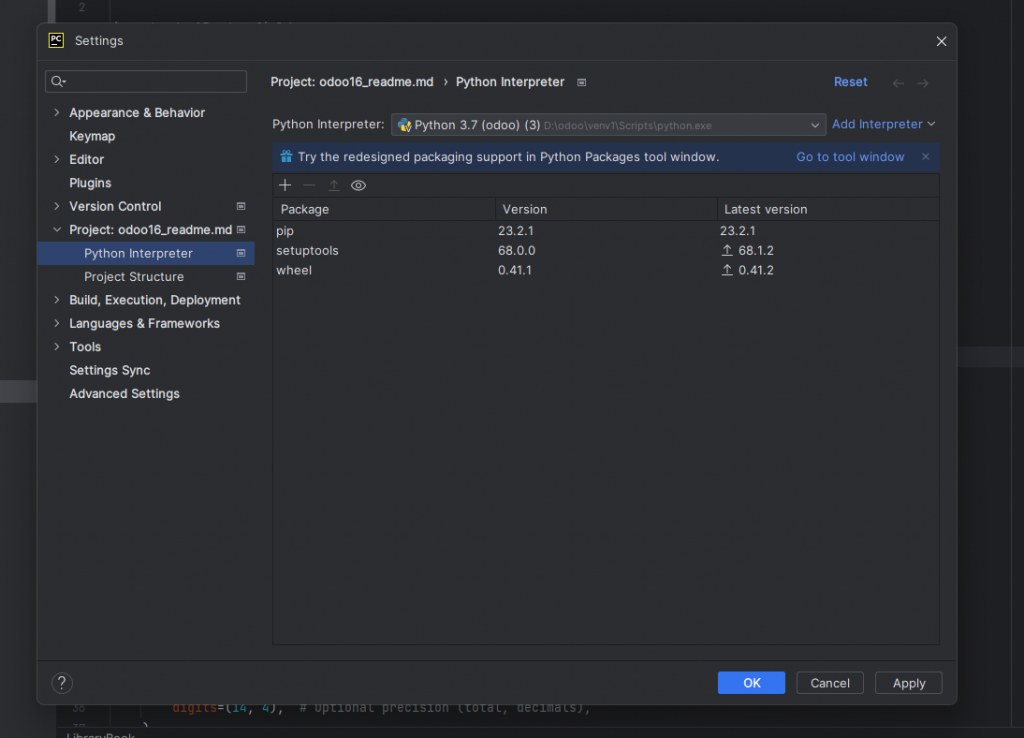Click the search magnifier icon

58,81
